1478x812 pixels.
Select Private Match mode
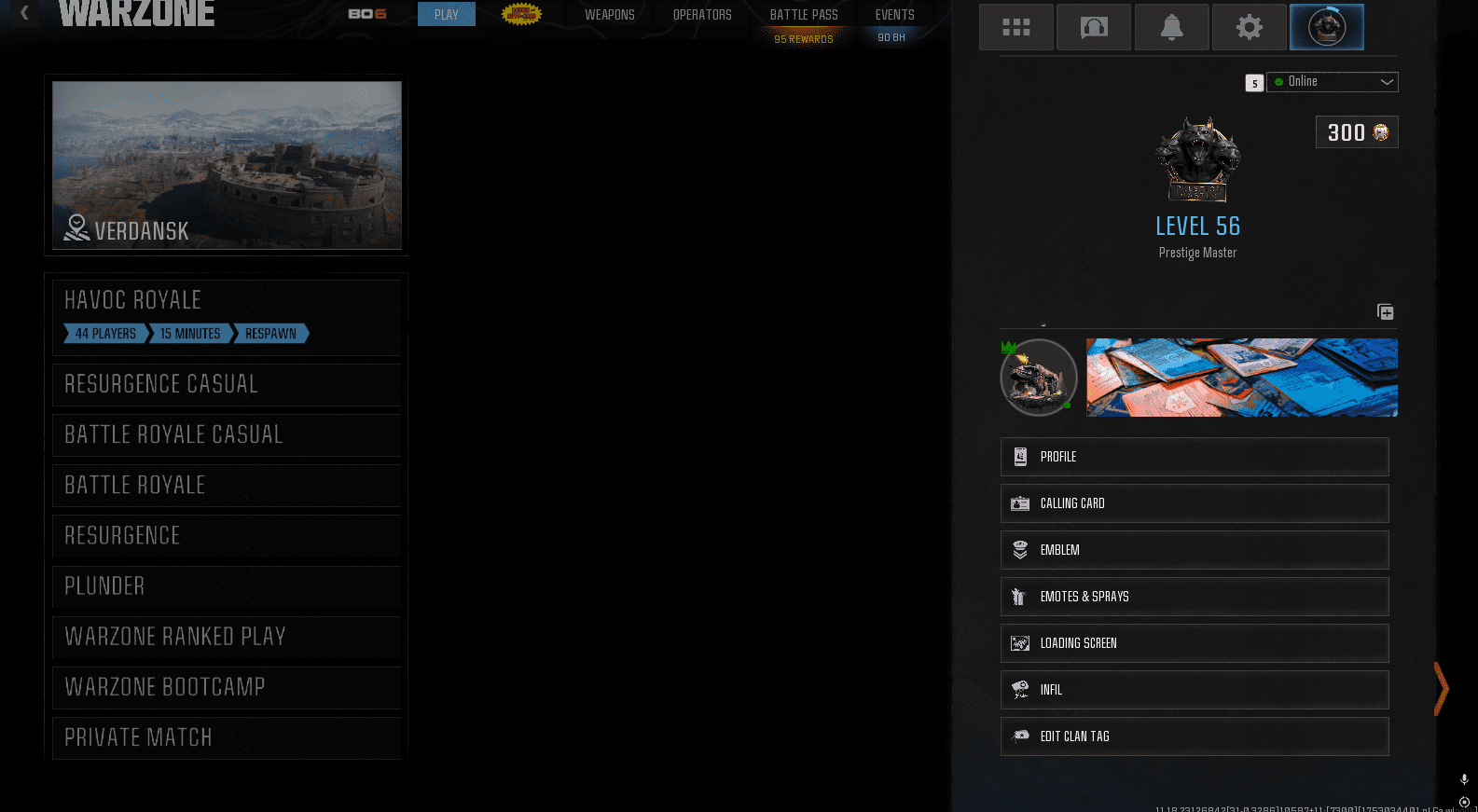(227, 737)
